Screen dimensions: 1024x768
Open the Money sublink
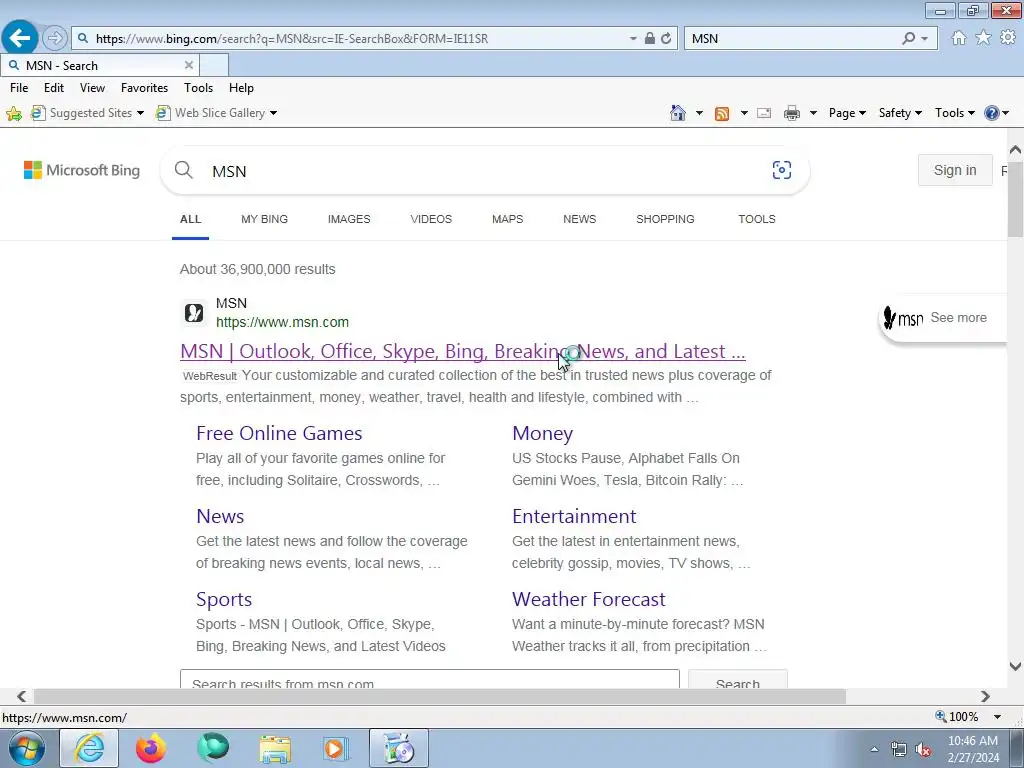[542, 434]
